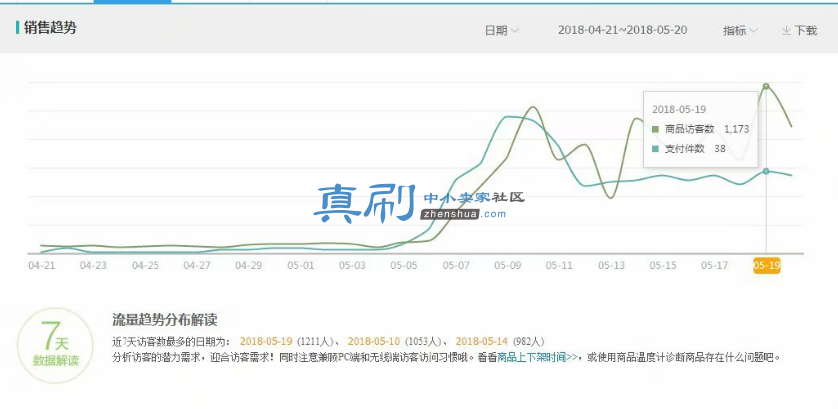The image size is (838, 409).
Task: Click the 05-13 axis date label
Action: pyautogui.click(x=611, y=265)
